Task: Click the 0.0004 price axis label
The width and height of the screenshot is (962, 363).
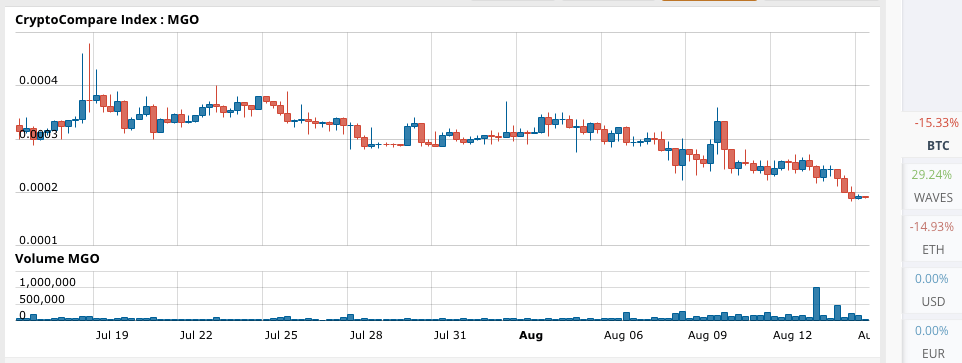Action: coord(39,80)
